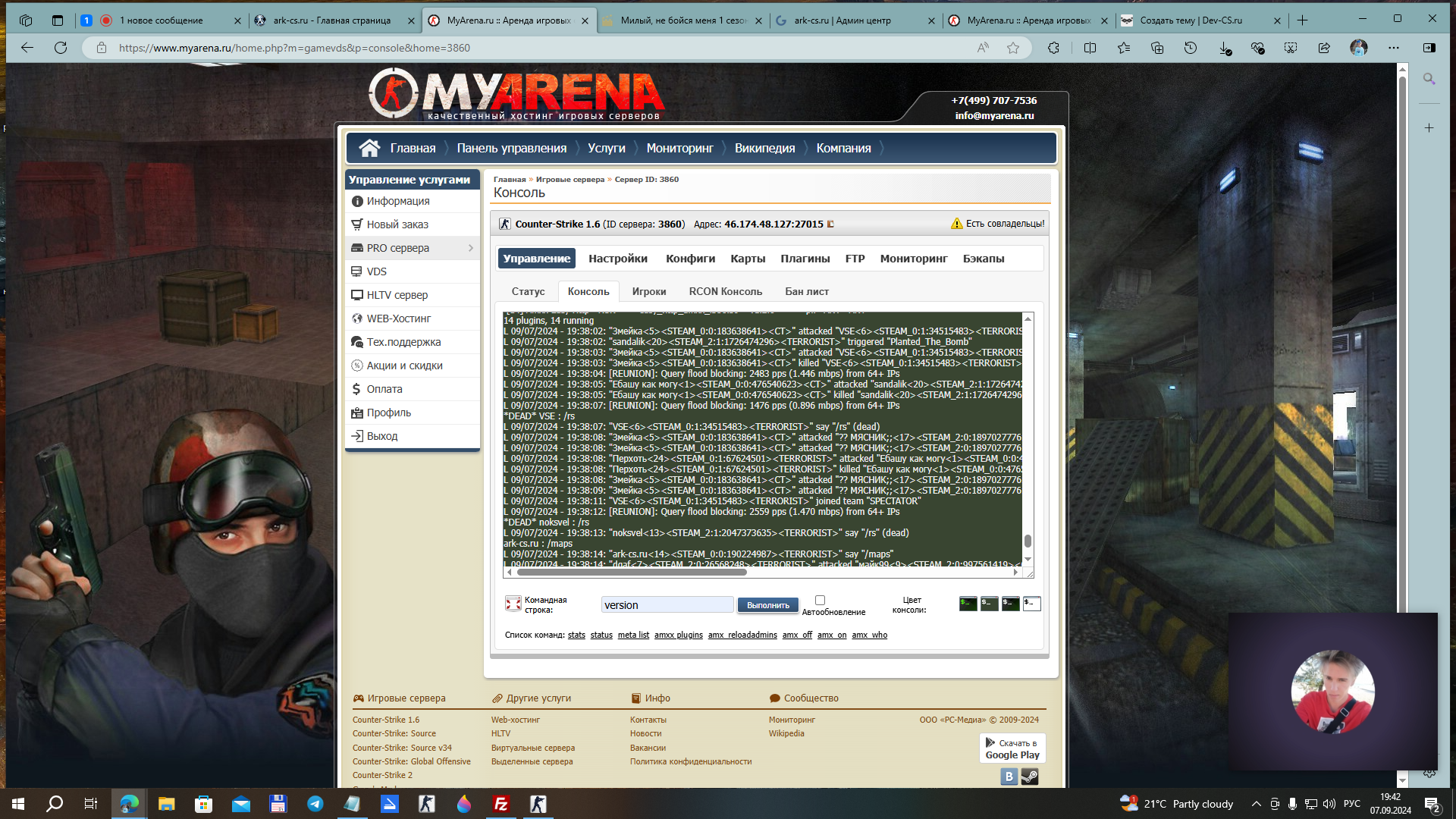
Task: Click the home icon in main navigation
Action: pyautogui.click(x=369, y=148)
